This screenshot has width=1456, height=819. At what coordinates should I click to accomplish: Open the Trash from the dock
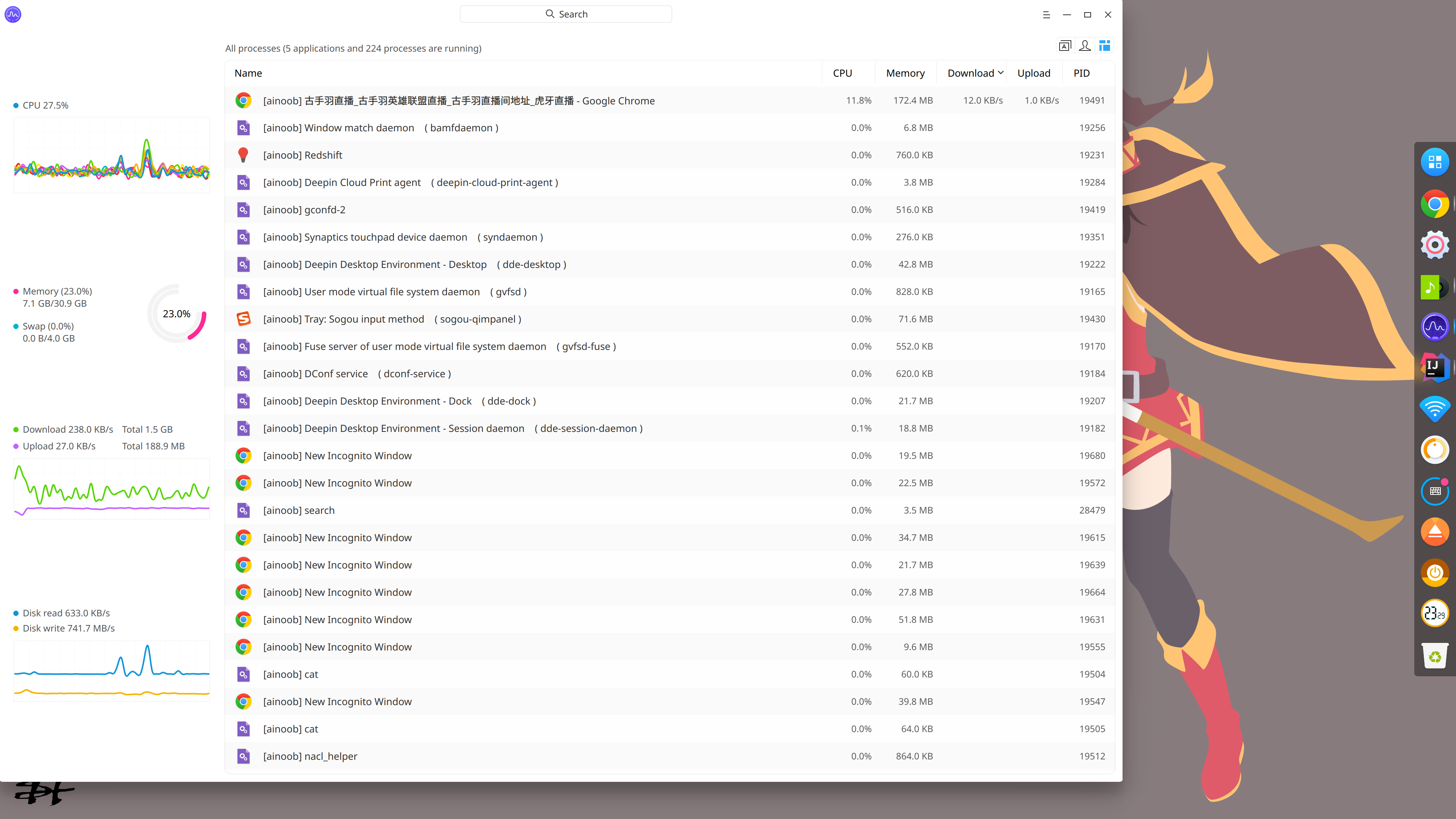pyautogui.click(x=1435, y=656)
